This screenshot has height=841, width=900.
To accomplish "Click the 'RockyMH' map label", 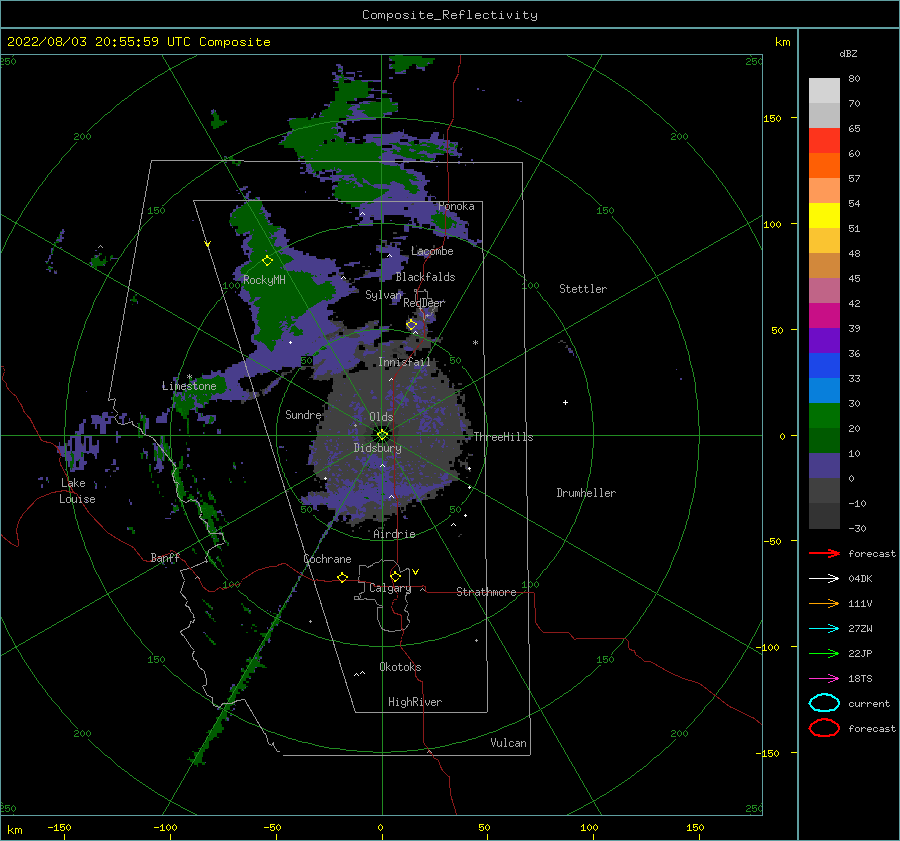I will point(264,280).
